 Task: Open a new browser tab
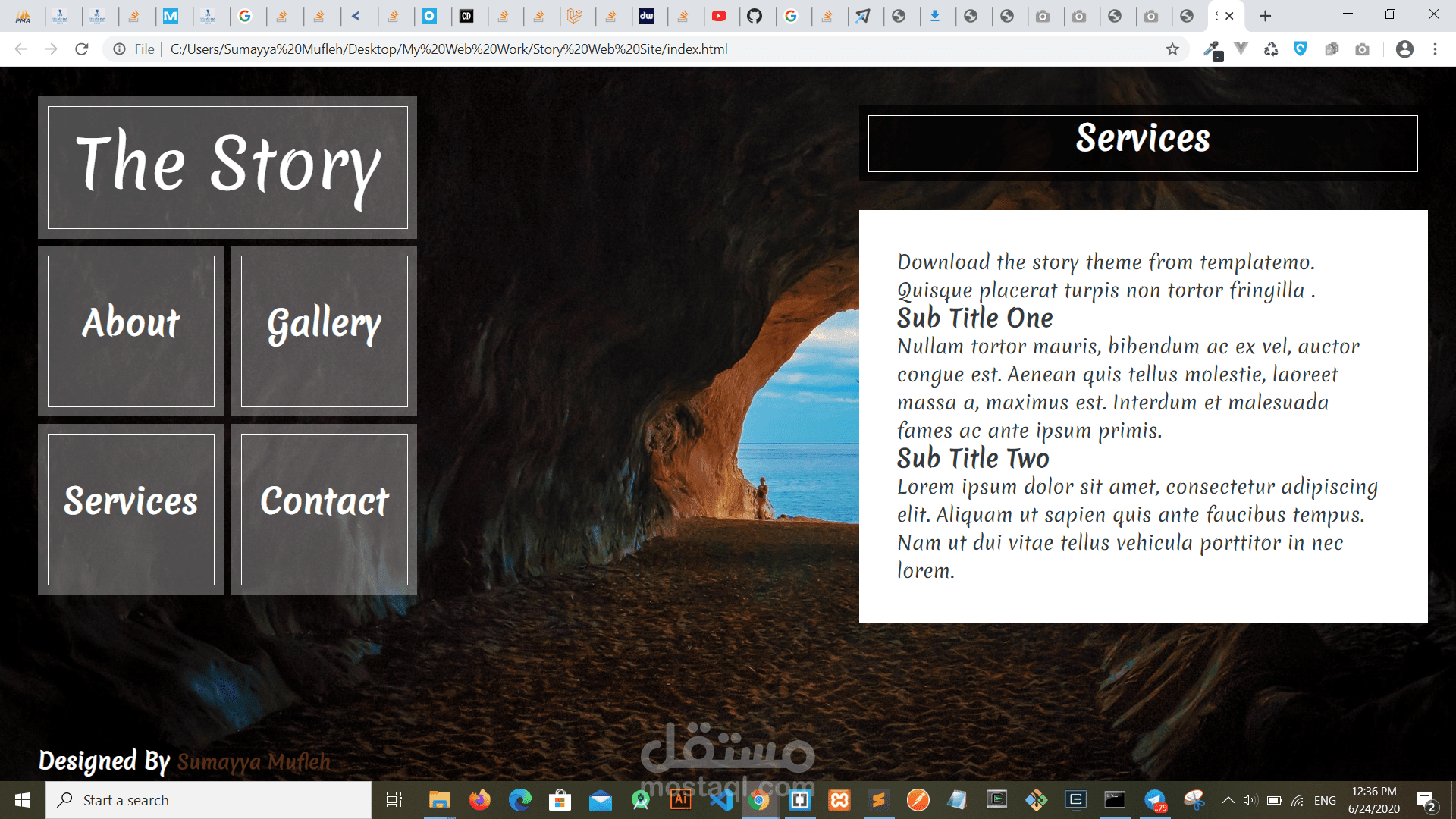pos(1265,16)
